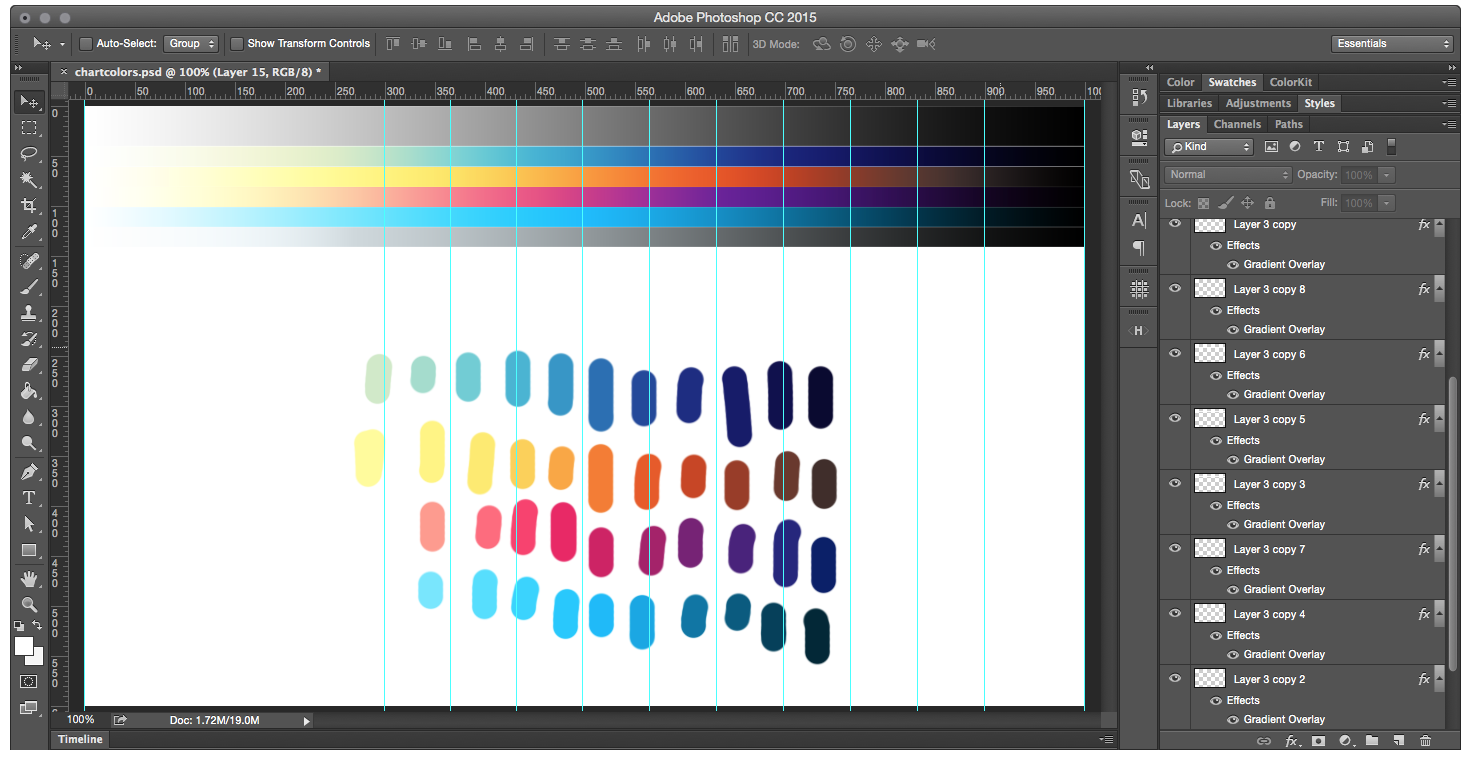
Task: Select the Brush tool
Action: (30, 285)
